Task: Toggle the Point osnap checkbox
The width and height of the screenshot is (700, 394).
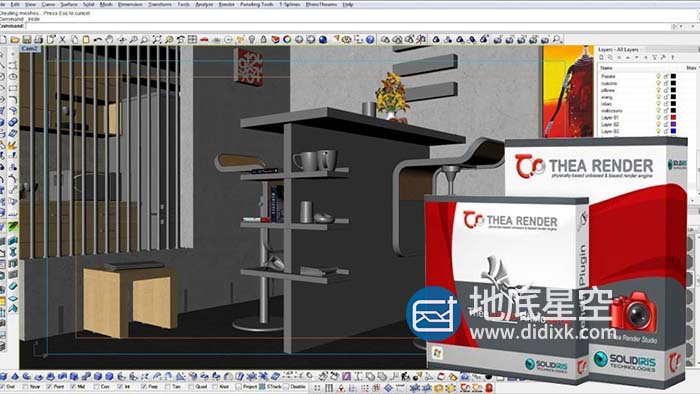Action: 49,387
